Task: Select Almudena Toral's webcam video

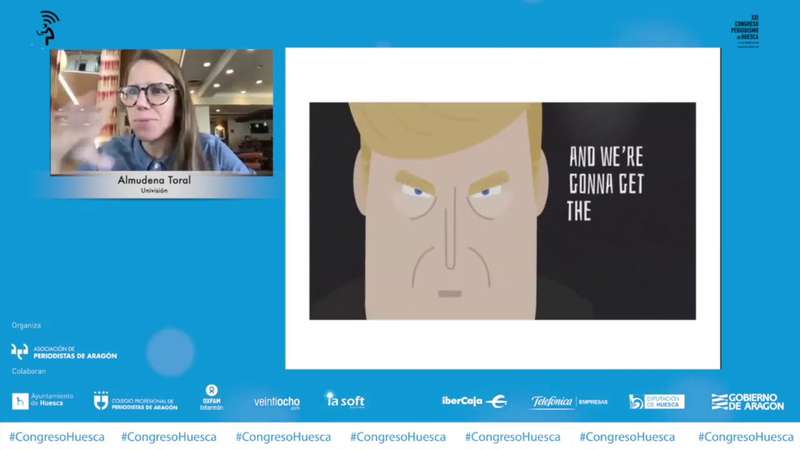Action: [x=162, y=112]
